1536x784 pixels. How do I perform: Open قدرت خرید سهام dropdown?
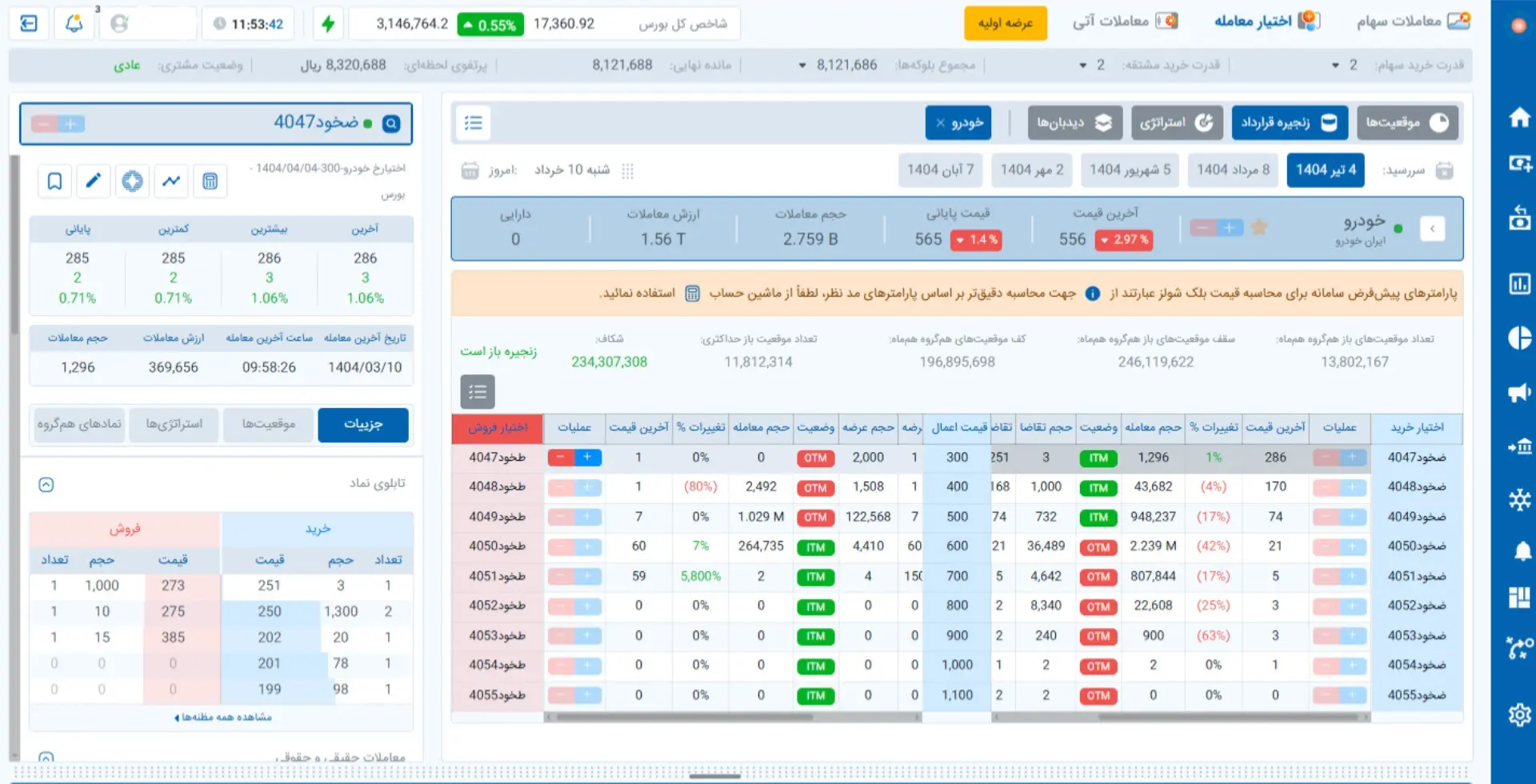point(1335,66)
